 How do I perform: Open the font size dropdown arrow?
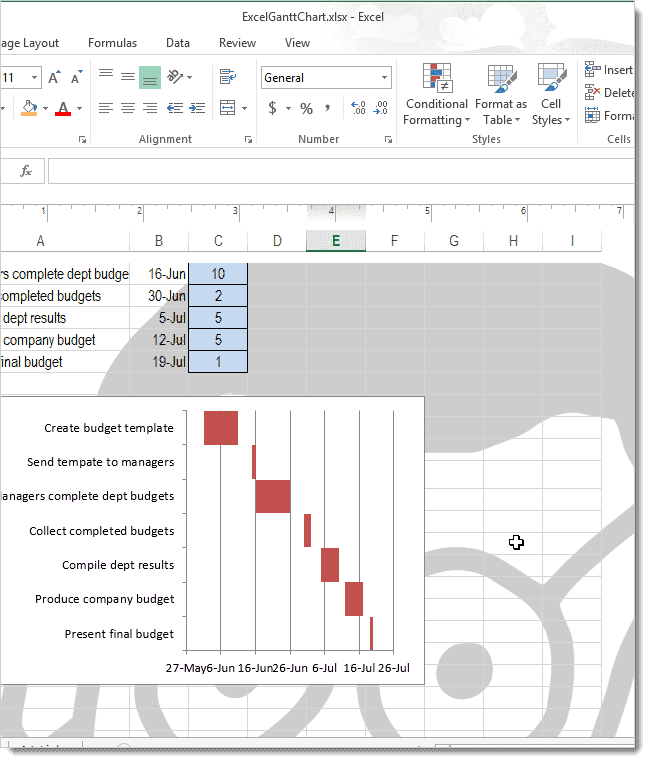(x=34, y=78)
